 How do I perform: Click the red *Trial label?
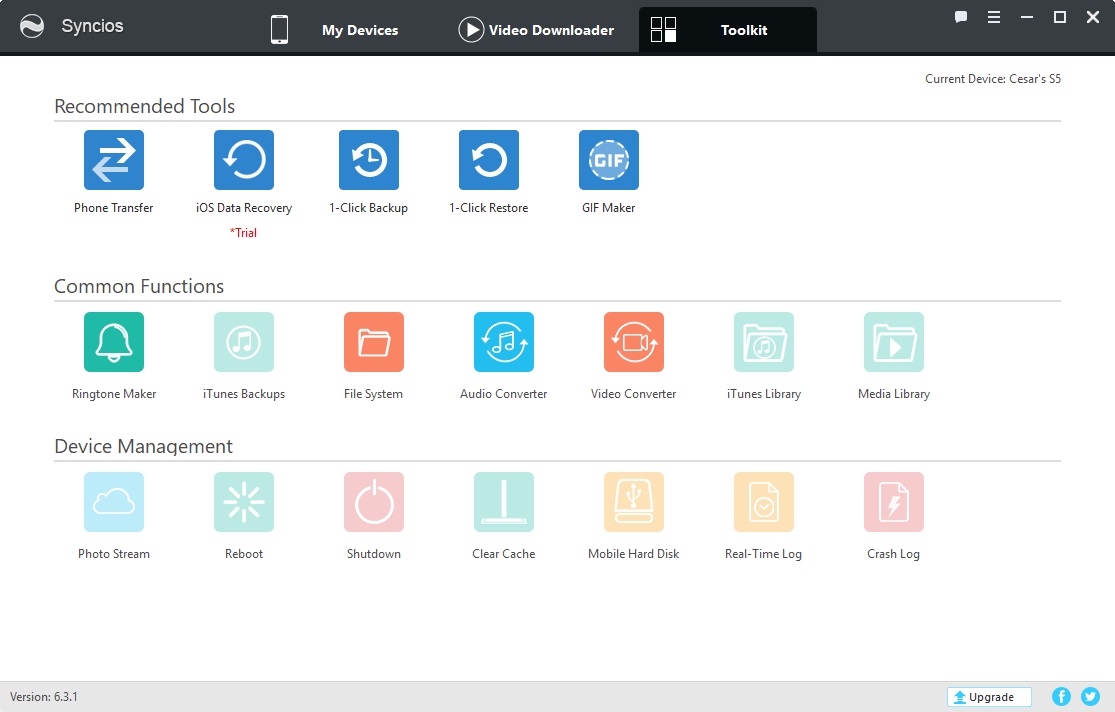pyautogui.click(x=243, y=233)
